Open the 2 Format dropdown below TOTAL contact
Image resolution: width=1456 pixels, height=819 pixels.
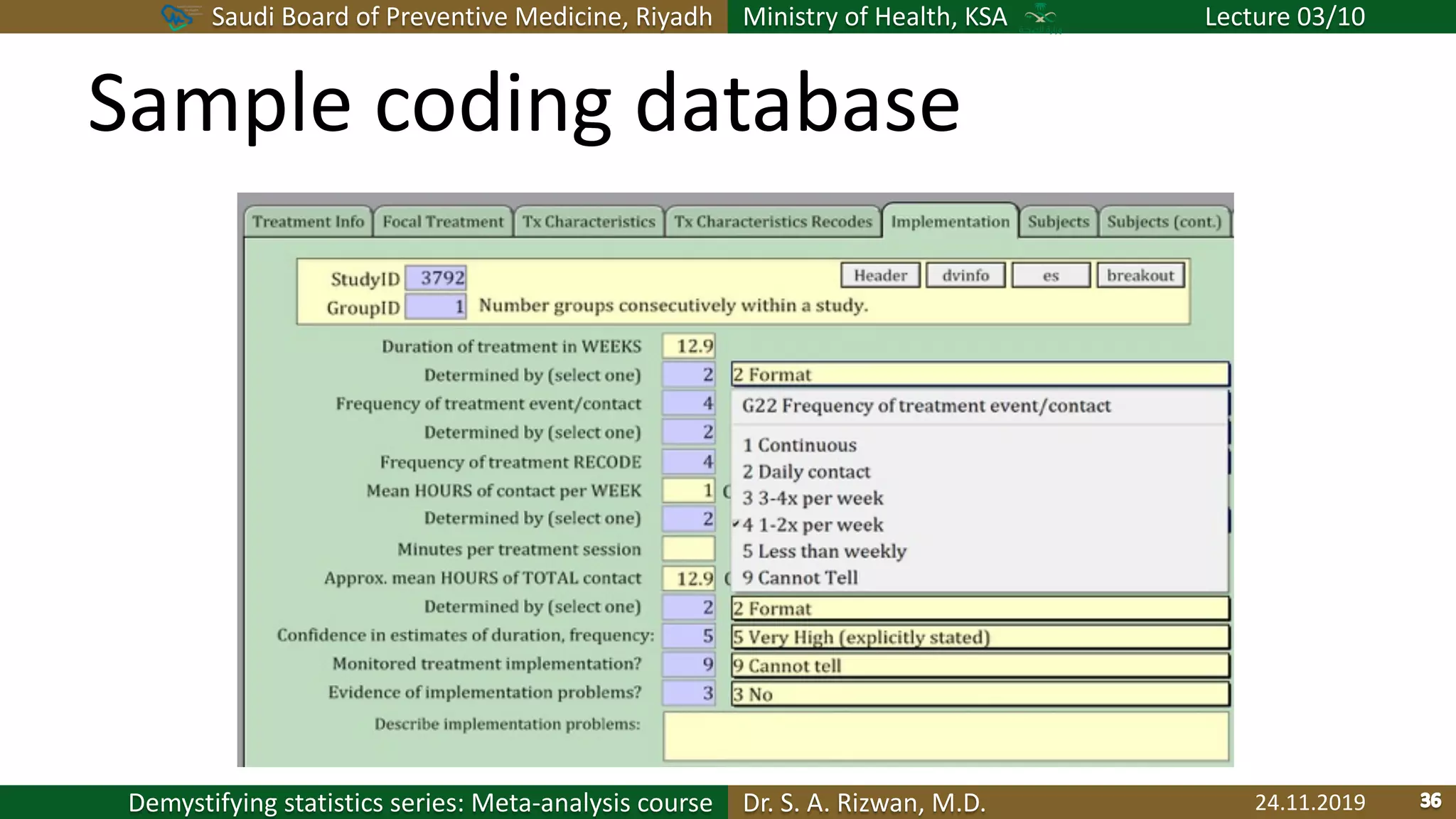980,609
